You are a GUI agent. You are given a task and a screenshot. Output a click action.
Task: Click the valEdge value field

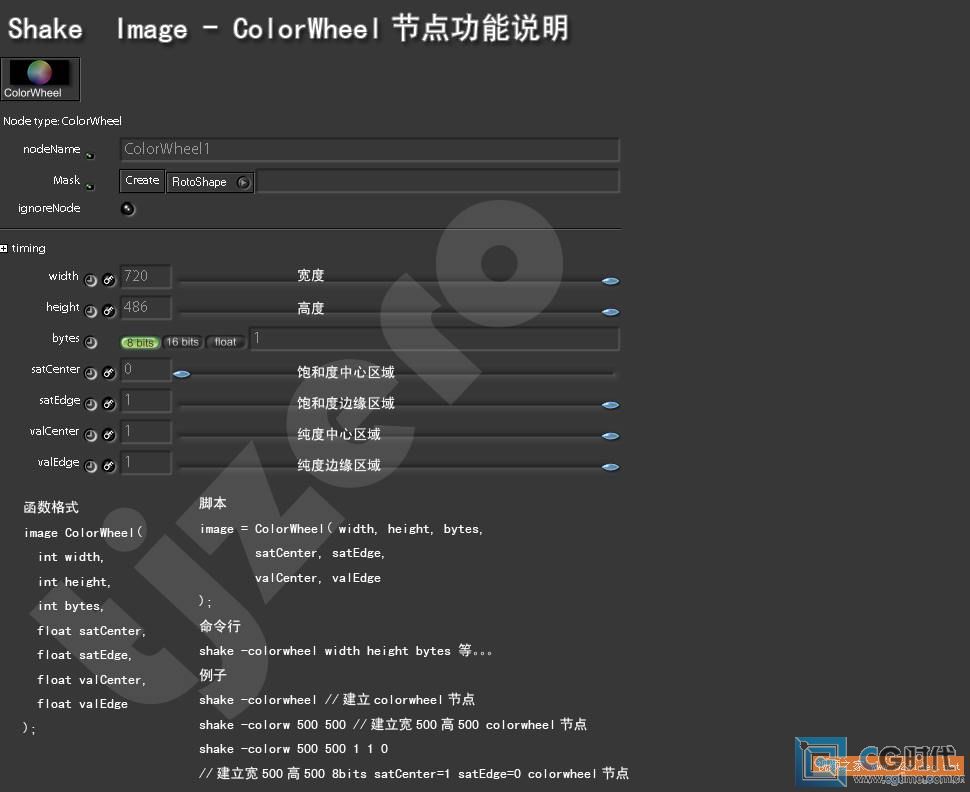(x=145, y=462)
